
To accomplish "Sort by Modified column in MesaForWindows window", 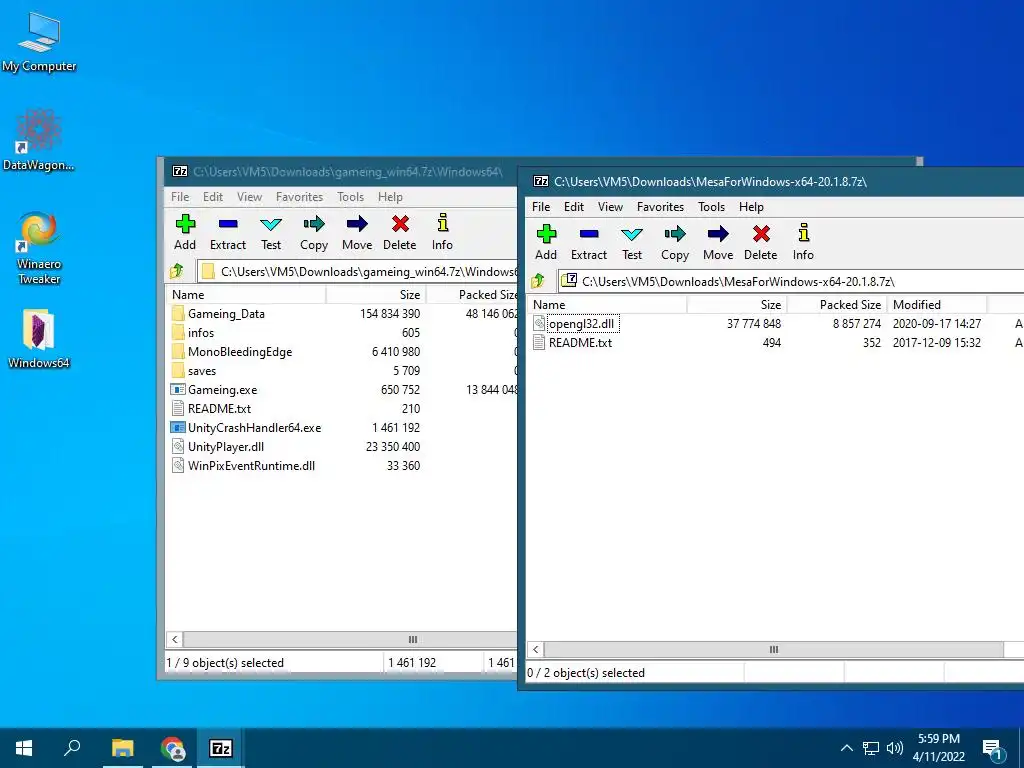I will [x=937, y=305].
